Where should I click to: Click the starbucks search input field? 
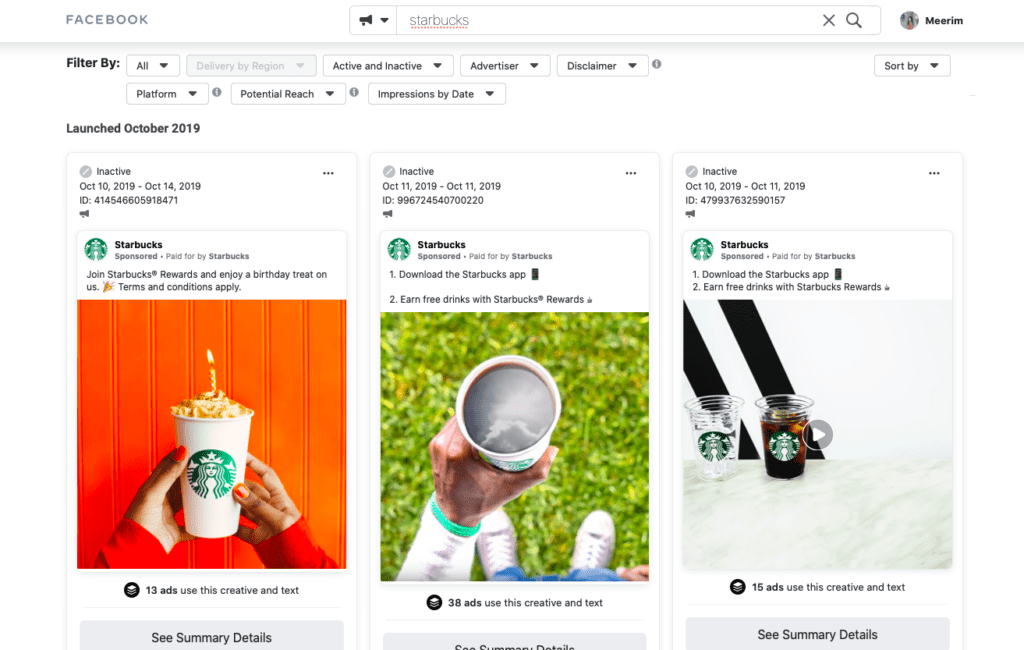607,20
